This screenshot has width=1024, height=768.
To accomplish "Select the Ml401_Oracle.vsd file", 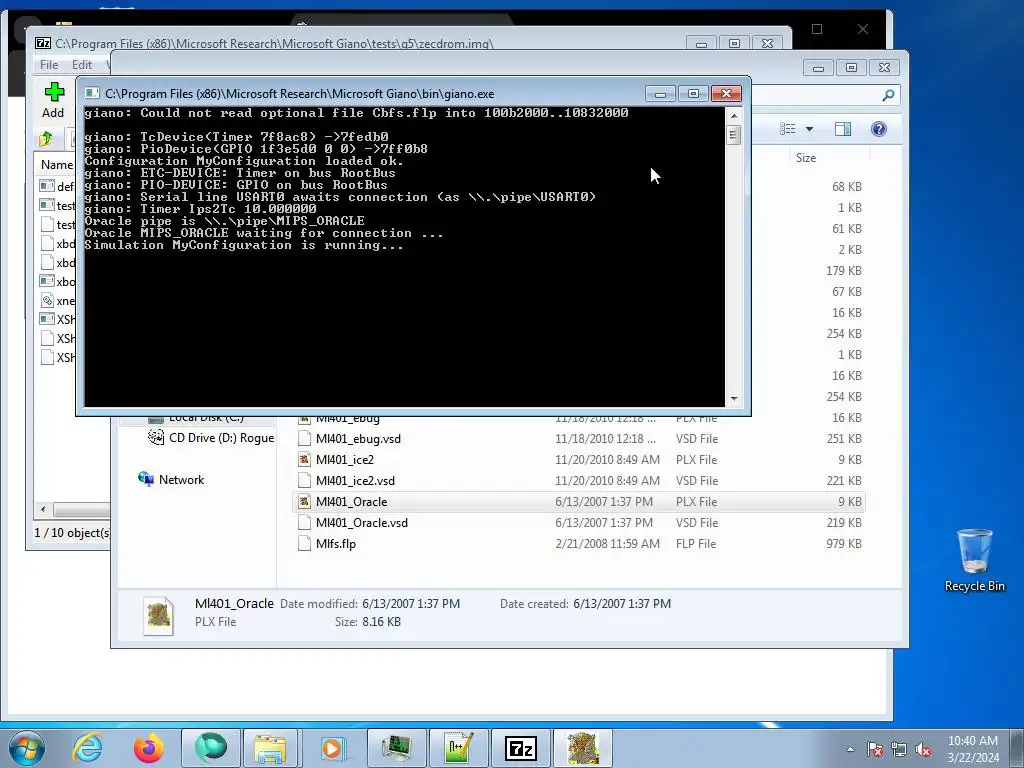I will point(580,522).
